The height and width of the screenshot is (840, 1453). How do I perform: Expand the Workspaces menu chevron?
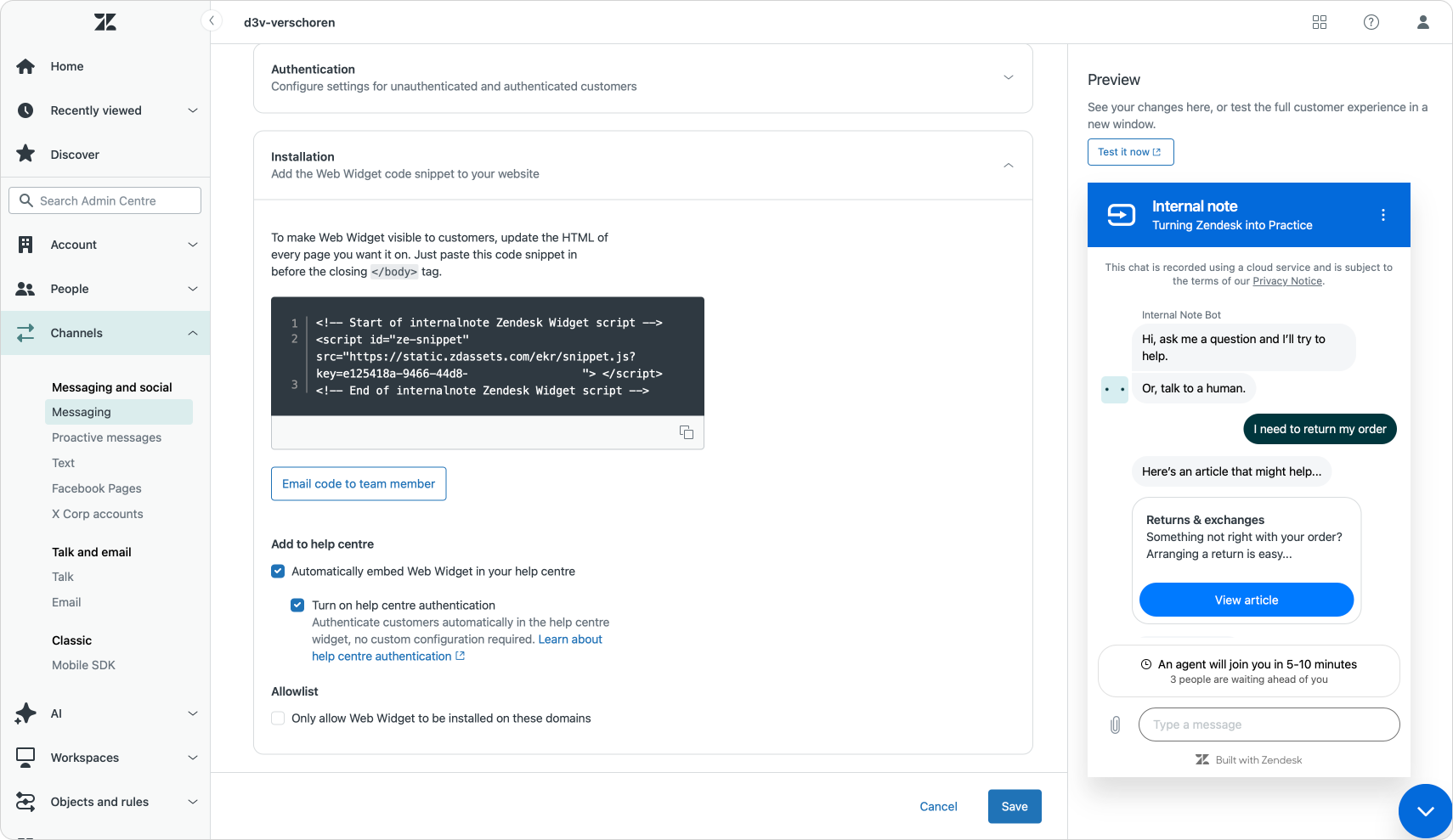[x=193, y=758]
